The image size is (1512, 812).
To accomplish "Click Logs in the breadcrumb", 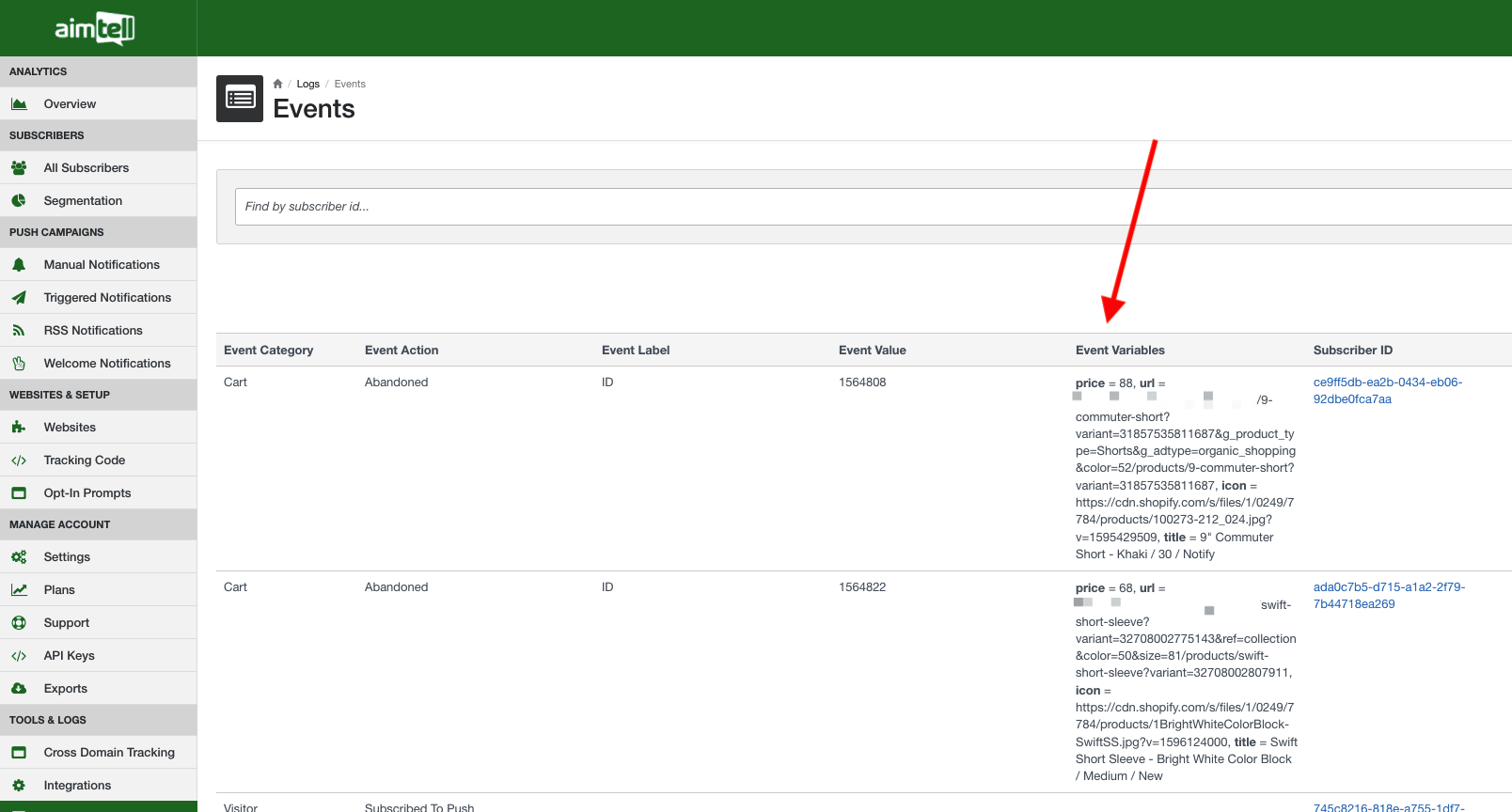I will [307, 84].
